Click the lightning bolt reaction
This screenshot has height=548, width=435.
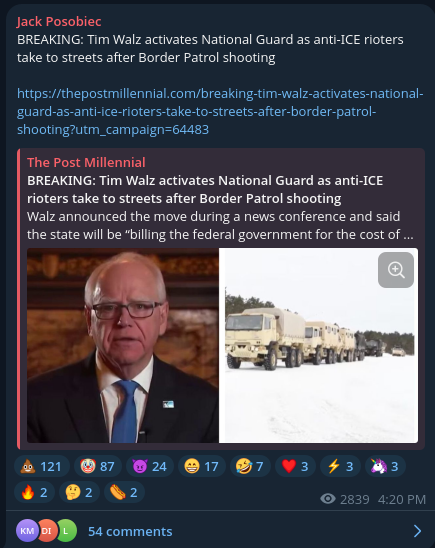click(x=340, y=466)
